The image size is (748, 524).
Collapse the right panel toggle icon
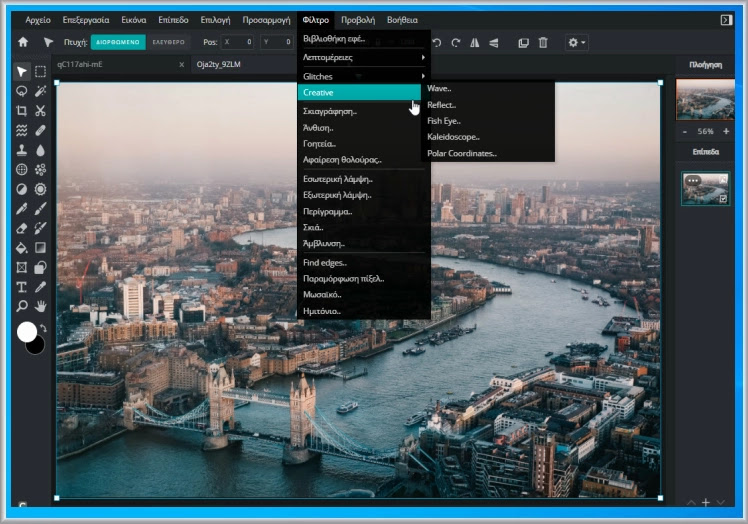726,20
